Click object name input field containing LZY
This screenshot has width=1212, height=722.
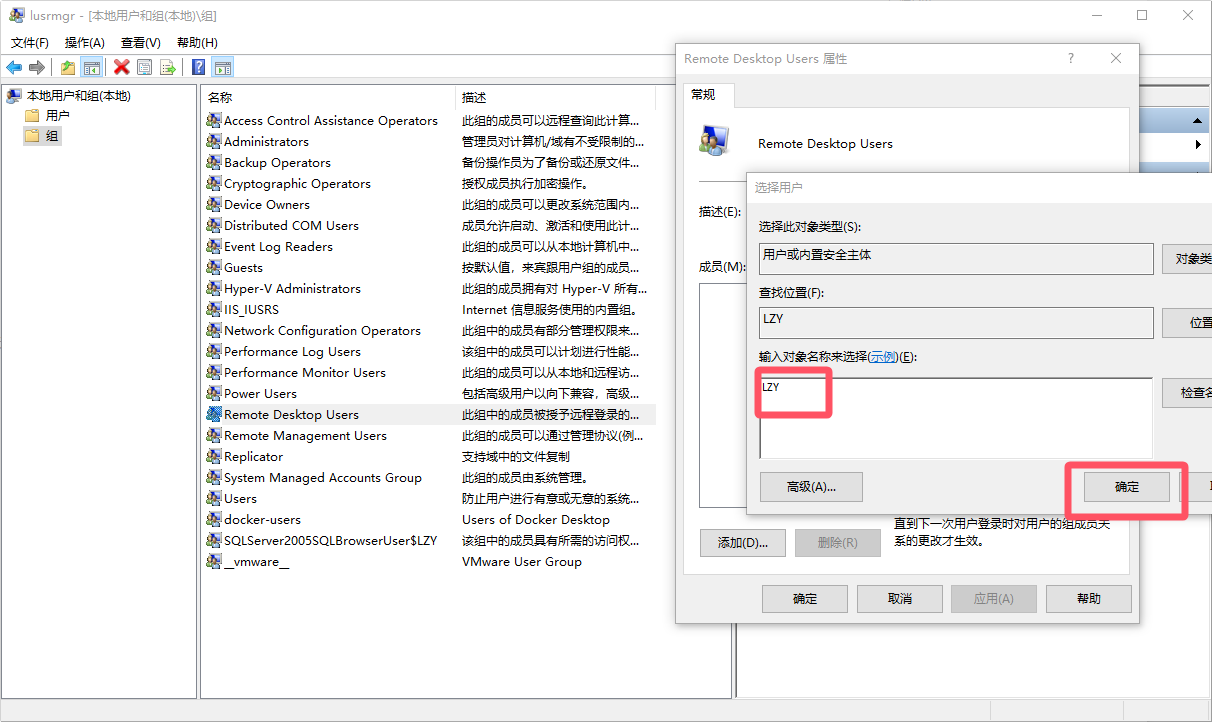tap(956, 418)
